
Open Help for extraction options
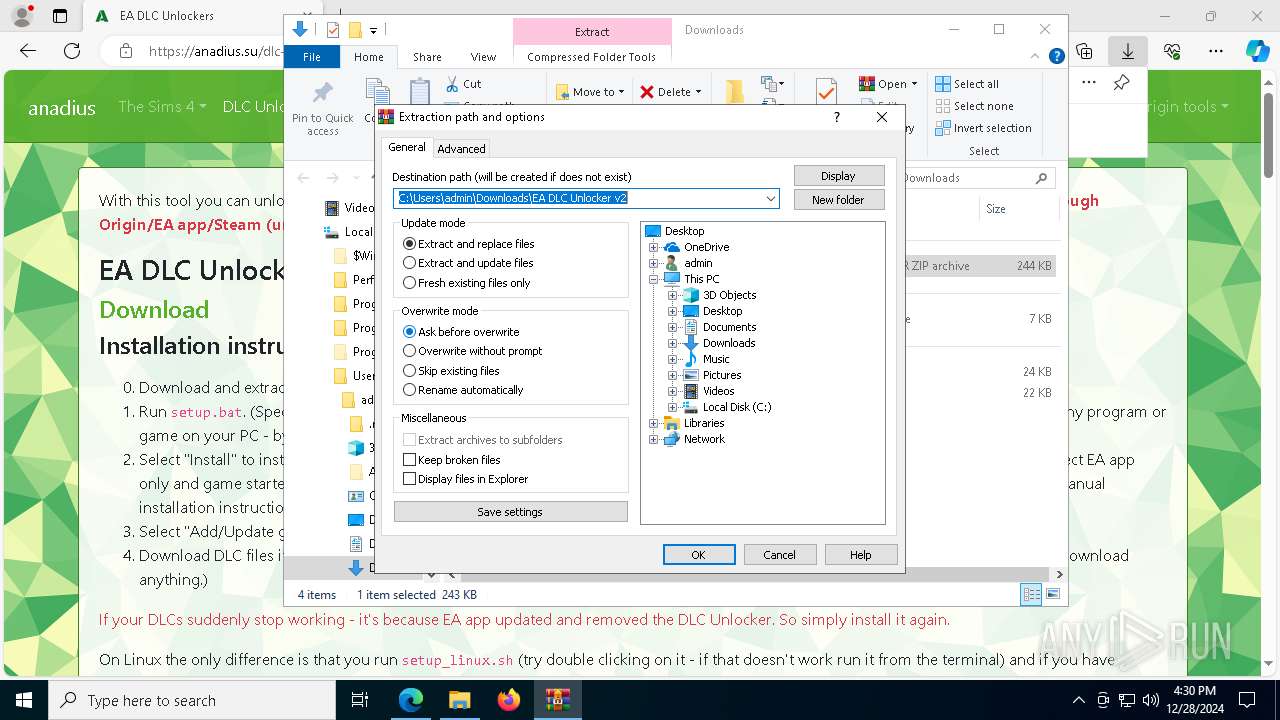click(860, 555)
